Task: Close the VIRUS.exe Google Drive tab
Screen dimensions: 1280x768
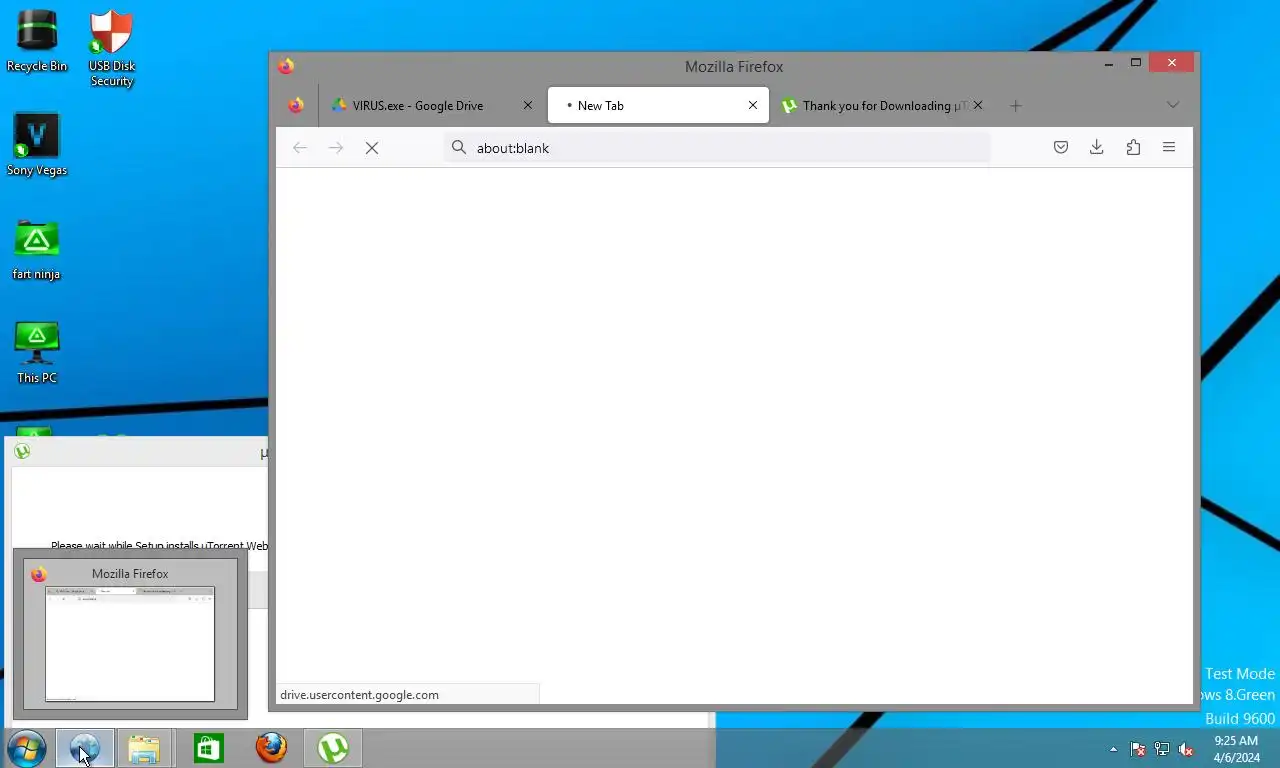Action: pos(528,105)
